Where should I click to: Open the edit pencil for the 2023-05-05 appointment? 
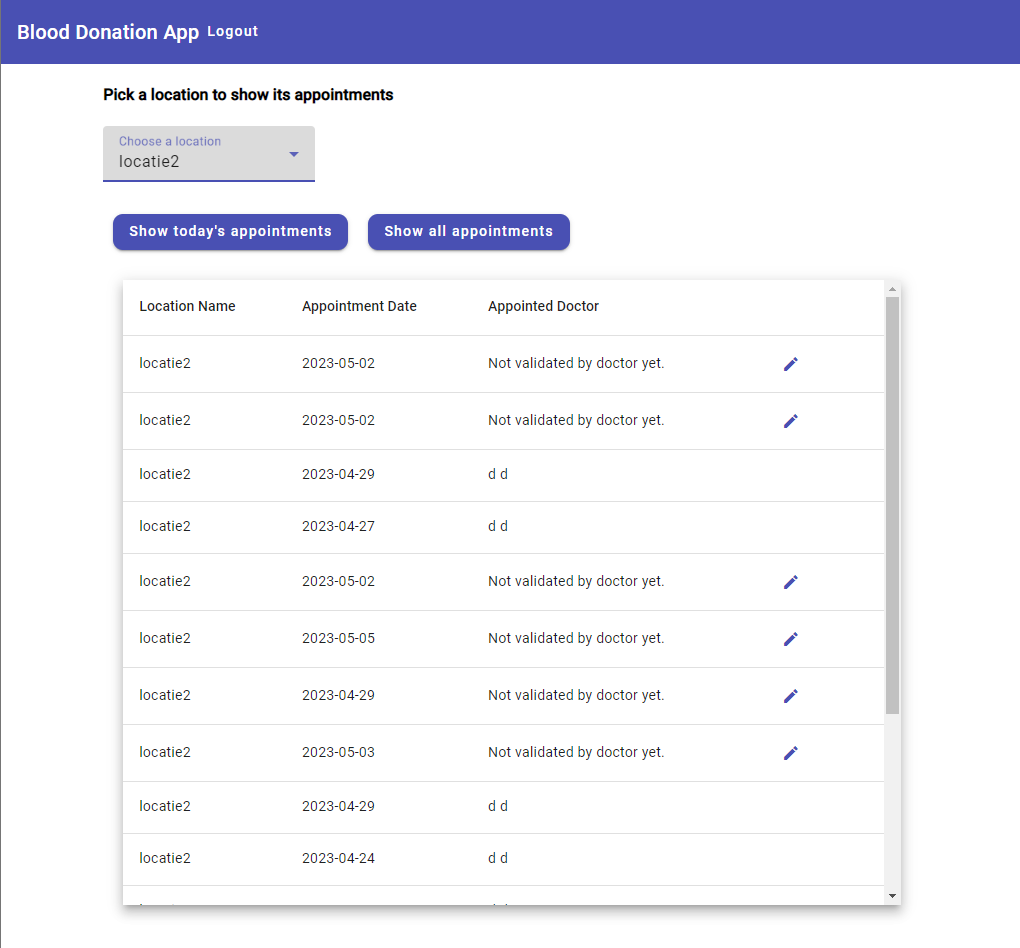[x=790, y=638]
